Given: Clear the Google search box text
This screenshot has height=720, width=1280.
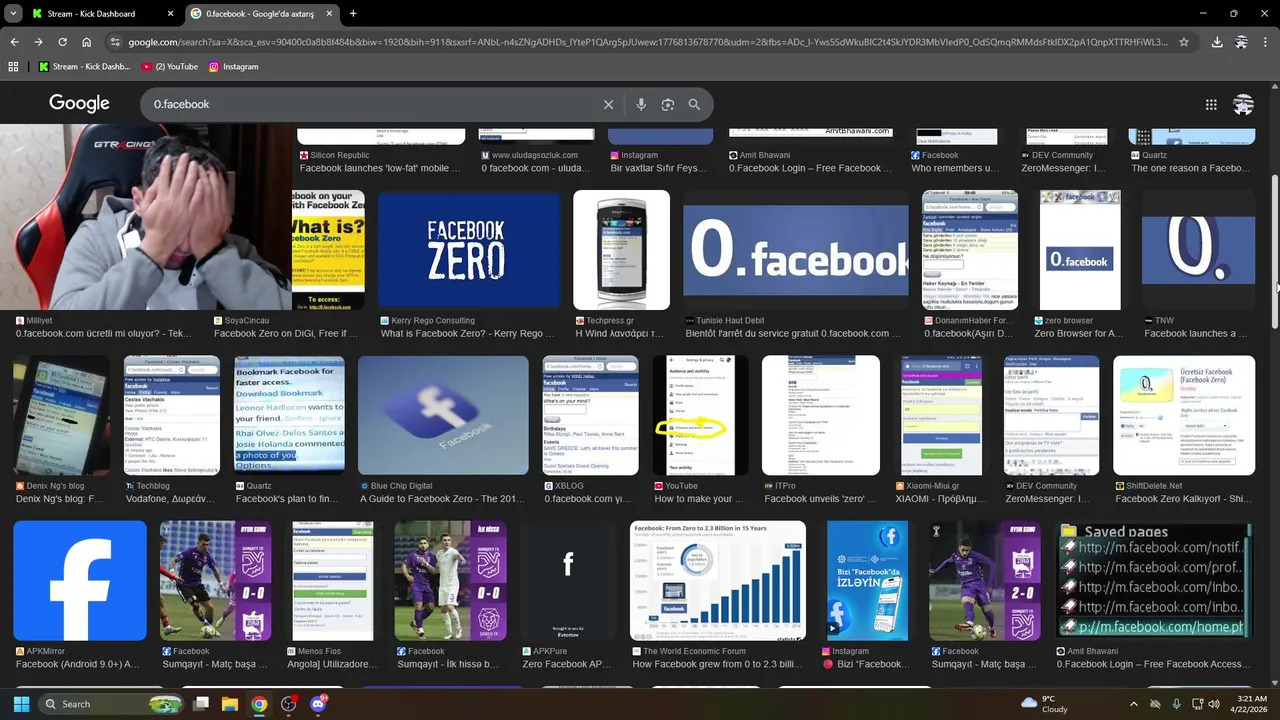Looking at the screenshot, I should pos(608,104).
